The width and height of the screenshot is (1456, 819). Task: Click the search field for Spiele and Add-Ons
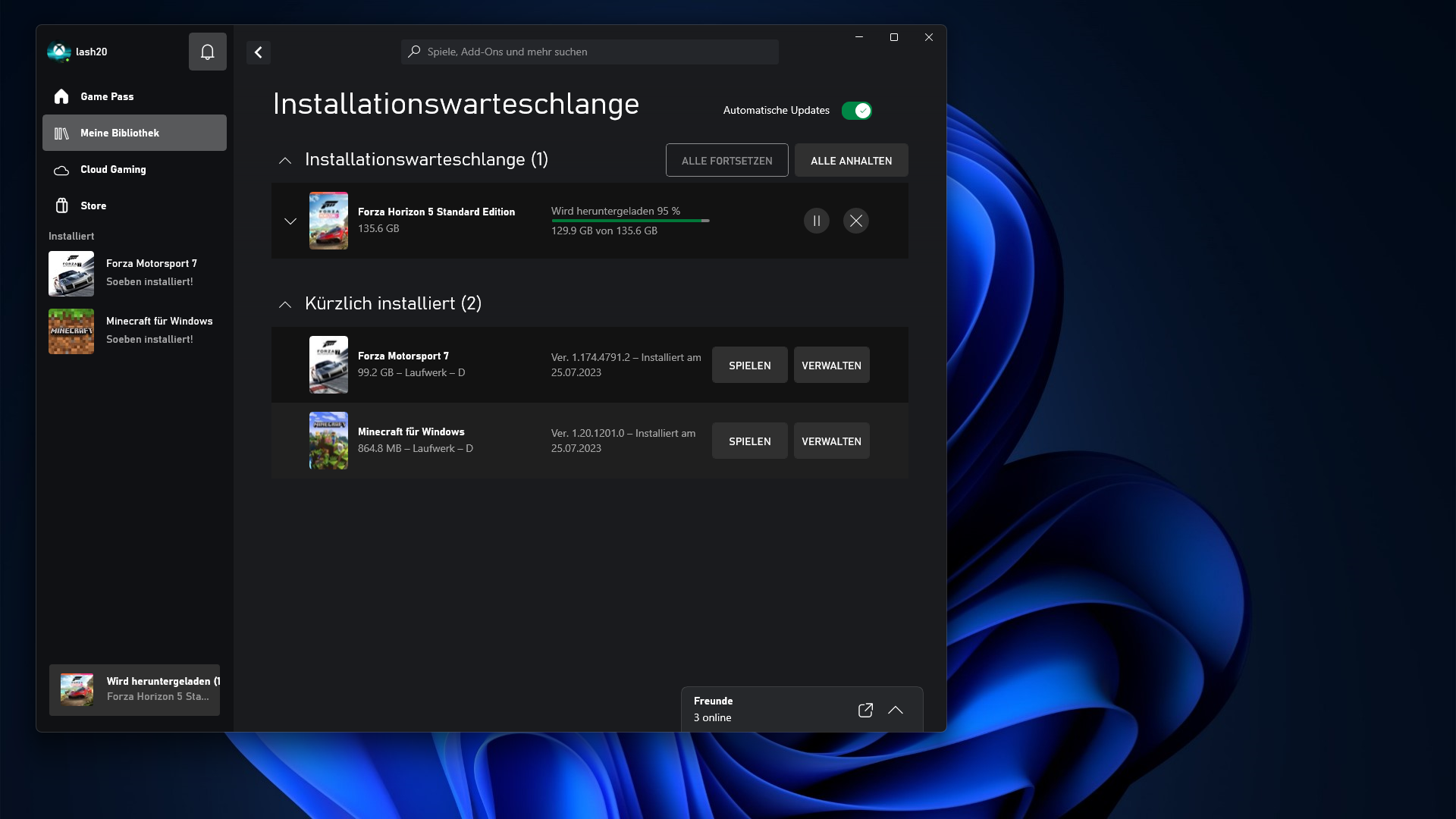[x=589, y=52]
